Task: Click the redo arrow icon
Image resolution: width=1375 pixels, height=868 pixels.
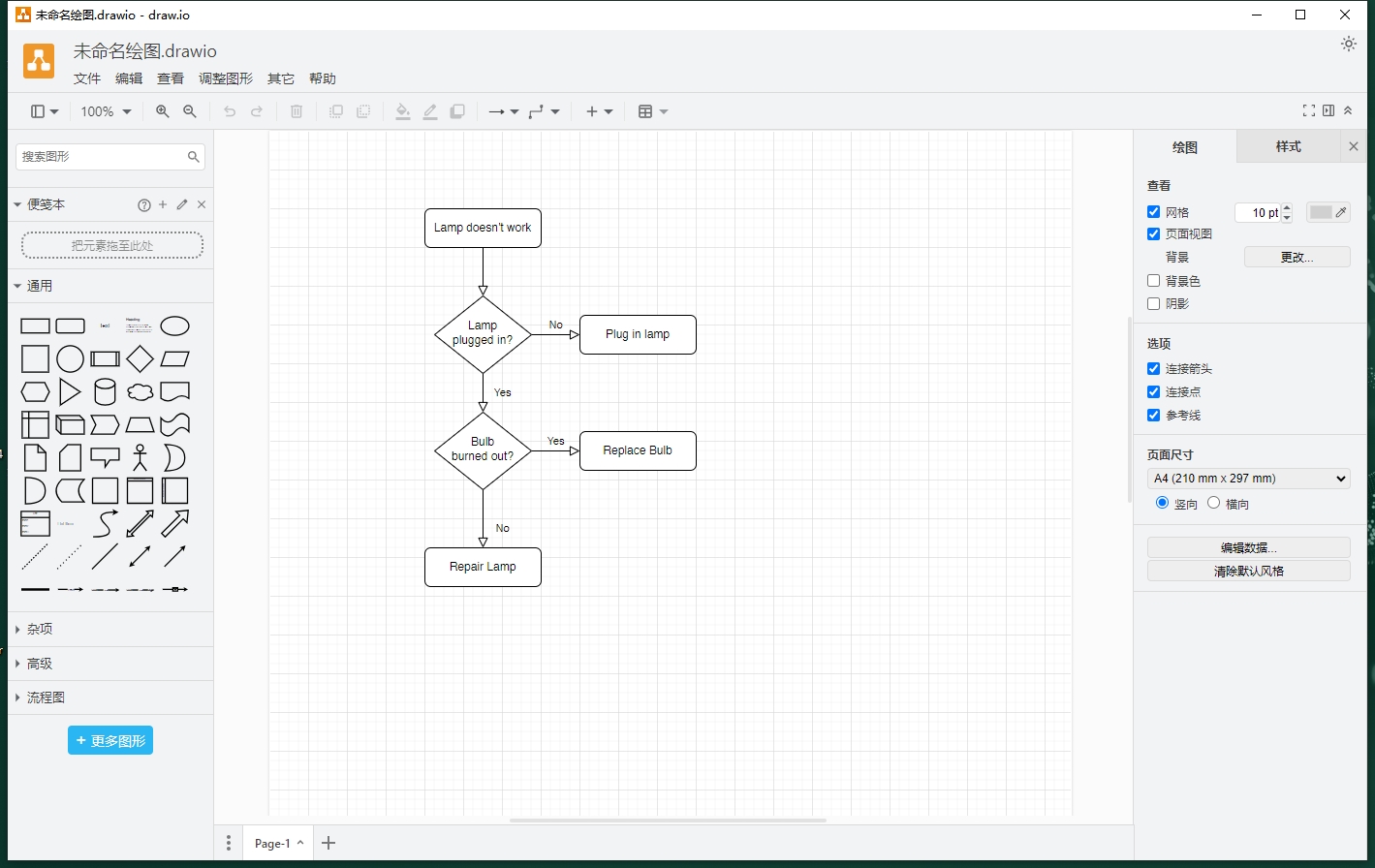Action: pyautogui.click(x=257, y=111)
